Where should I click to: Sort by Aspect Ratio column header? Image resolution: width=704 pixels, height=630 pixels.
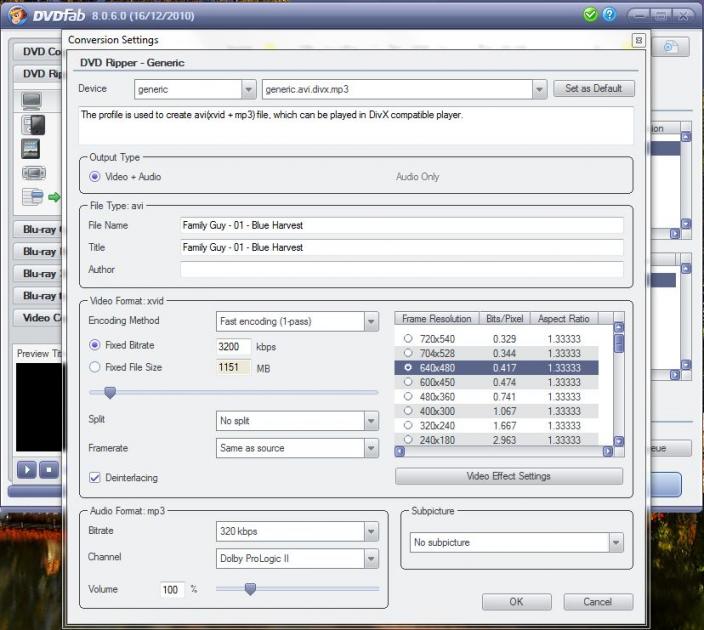pyautogui.click(x=564, y=318)
